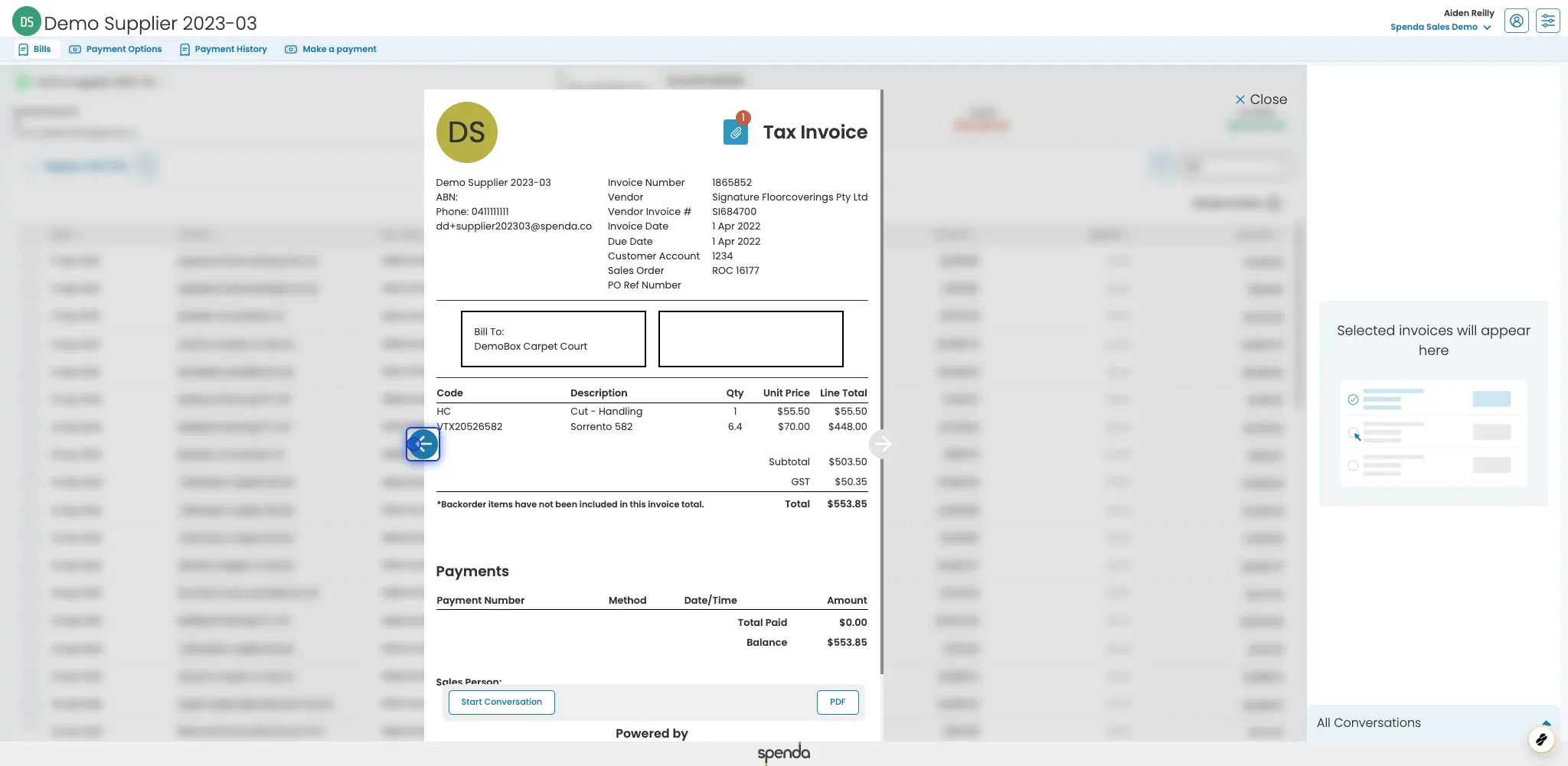Open the user profile icon

[x=1516, y=21]
